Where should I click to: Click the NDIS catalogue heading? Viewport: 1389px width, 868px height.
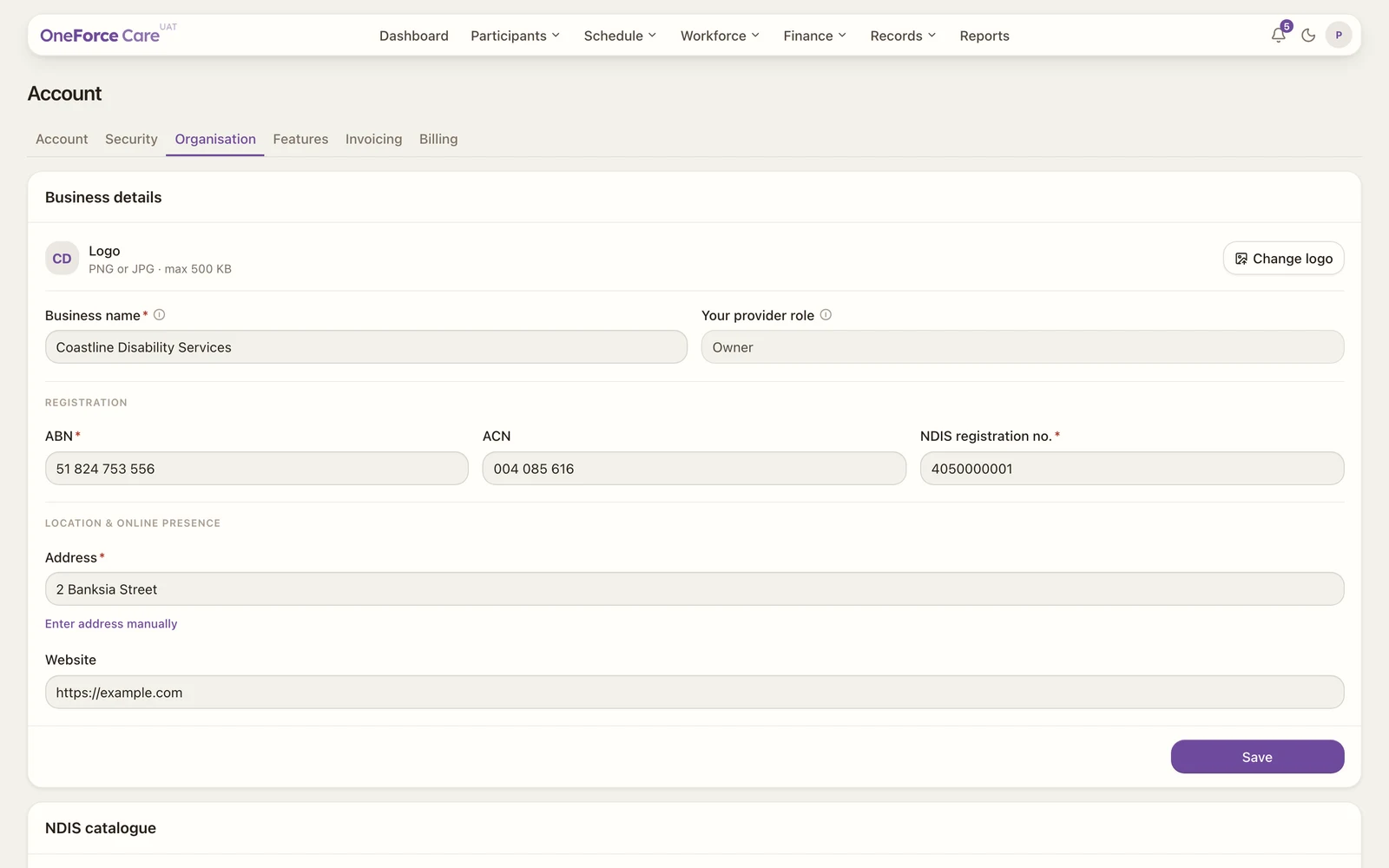tap(101, 828)
